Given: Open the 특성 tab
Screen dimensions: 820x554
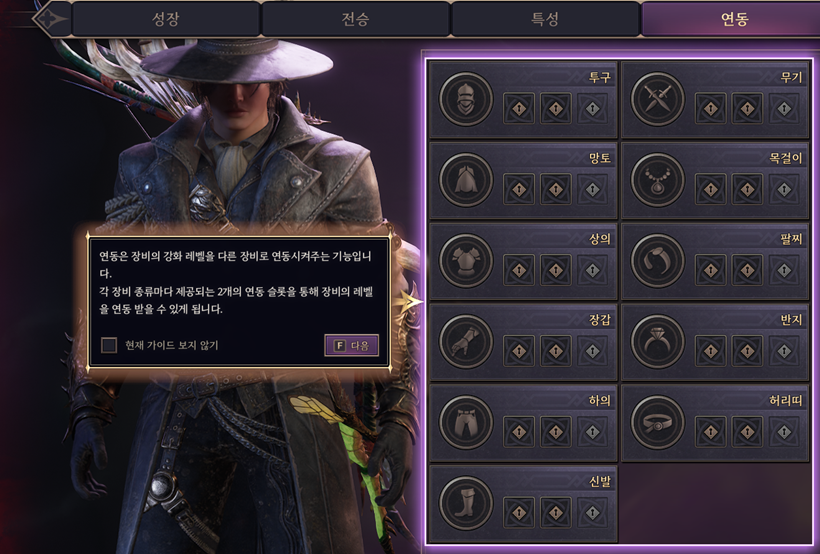Looking at the screenshot, I should pos(545,19).
